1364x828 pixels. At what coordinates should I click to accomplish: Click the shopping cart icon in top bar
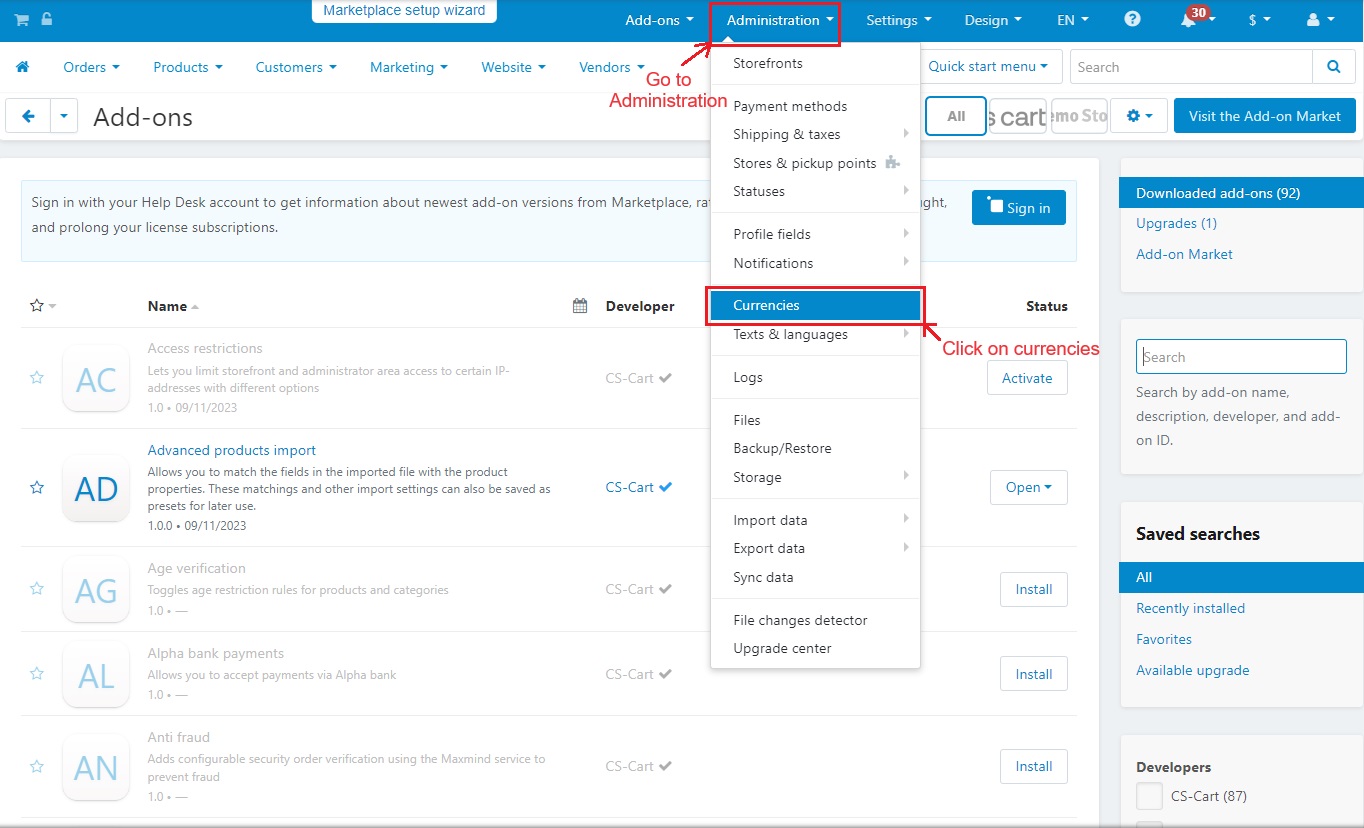pyautogui.click(x=21, y=20)
